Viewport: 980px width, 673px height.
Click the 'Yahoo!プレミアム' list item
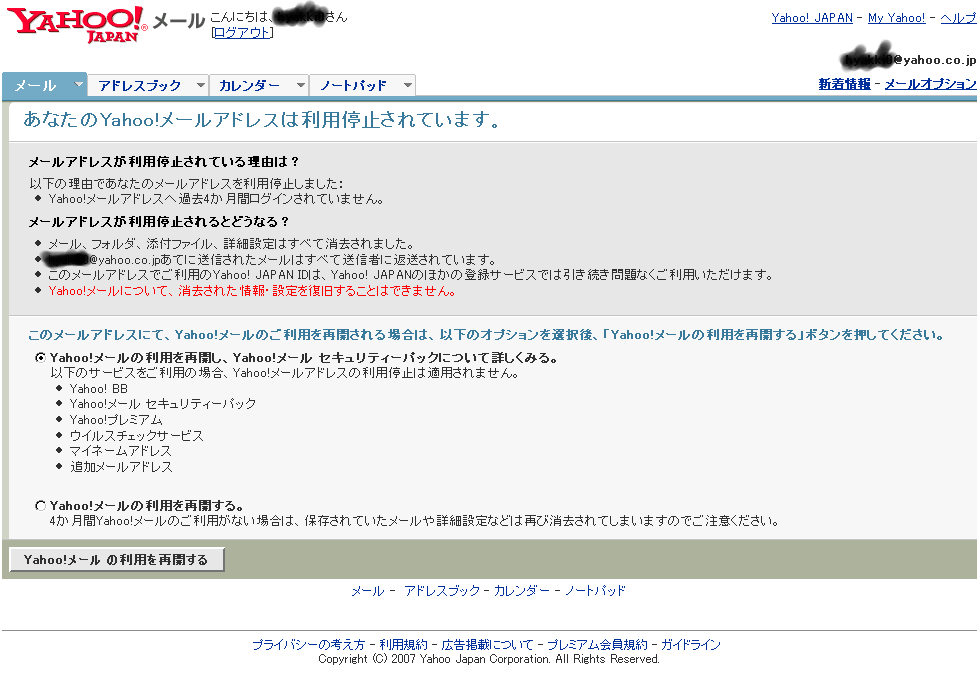(116, 420)
